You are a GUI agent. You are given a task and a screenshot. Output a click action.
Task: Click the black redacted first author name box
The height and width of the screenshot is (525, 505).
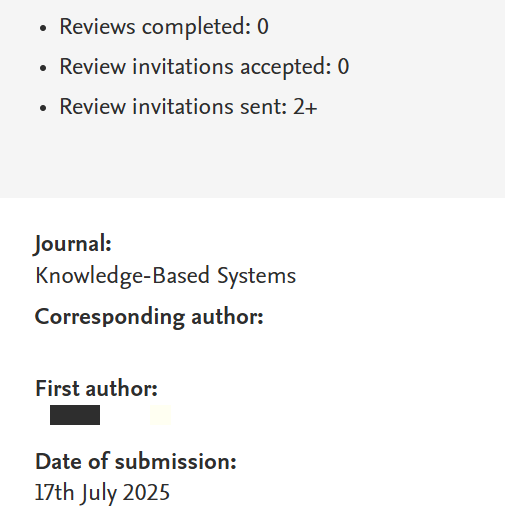75,415
